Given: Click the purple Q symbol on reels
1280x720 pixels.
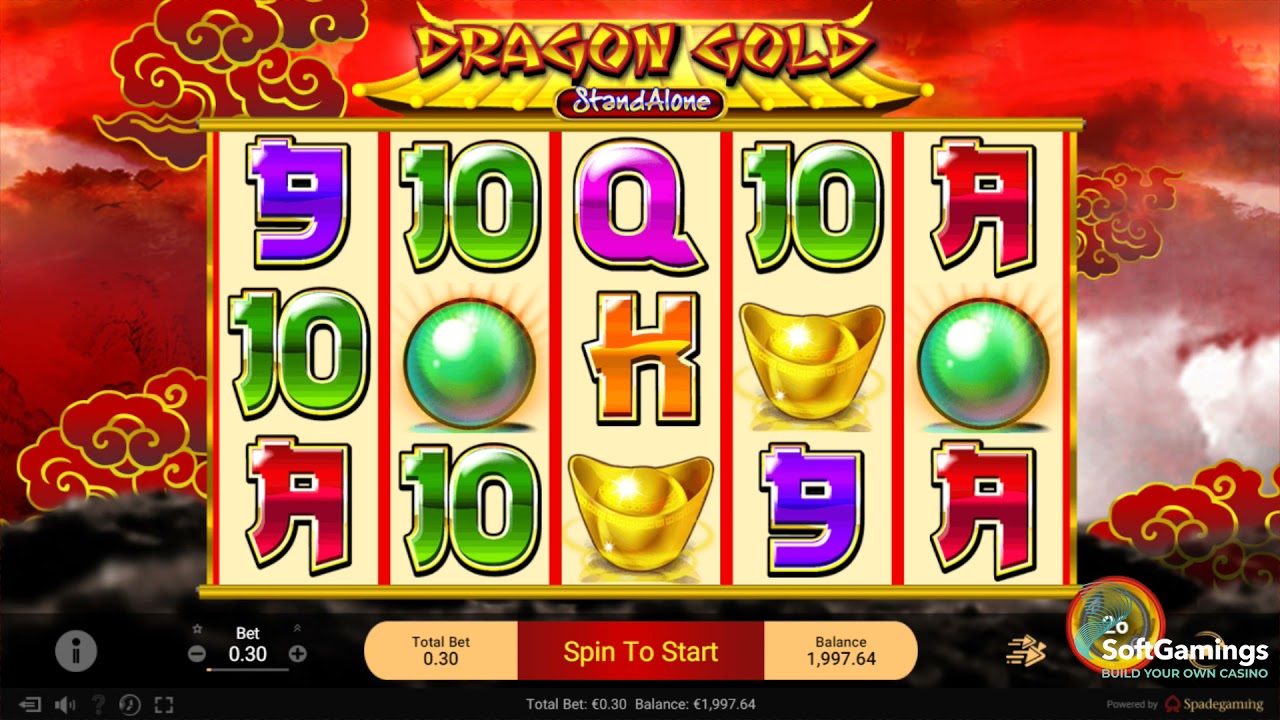Looking at the screenshot, I should click(x=640, y=205).
